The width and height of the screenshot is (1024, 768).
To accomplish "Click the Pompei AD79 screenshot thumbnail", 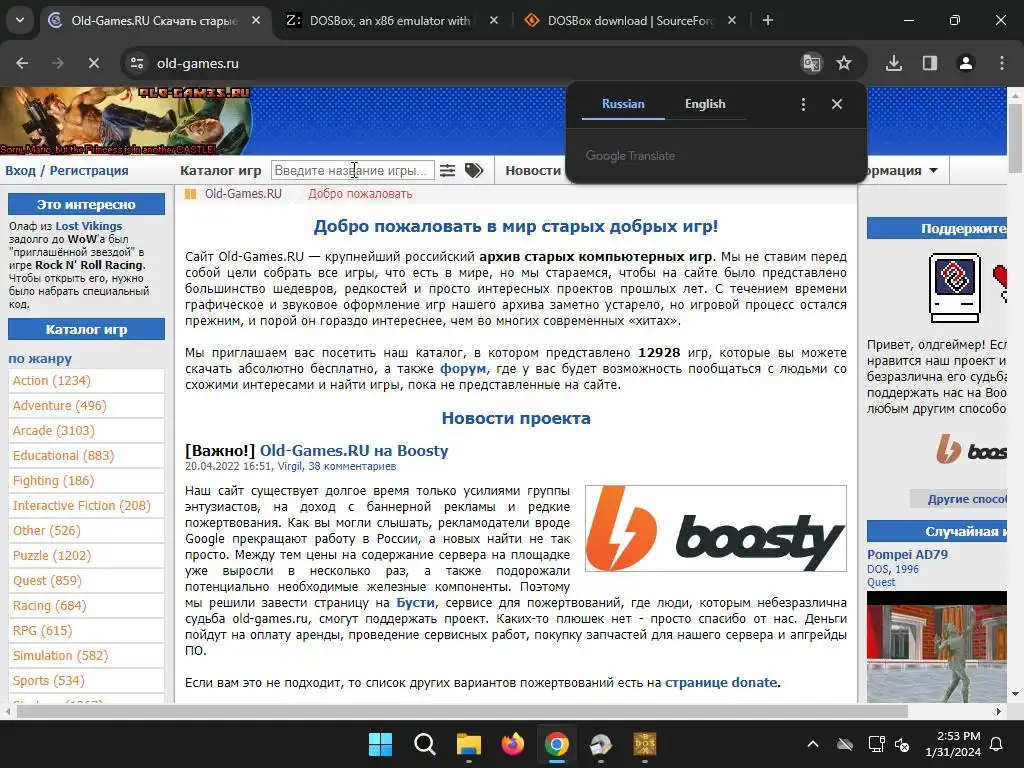I will coord(937,647).
